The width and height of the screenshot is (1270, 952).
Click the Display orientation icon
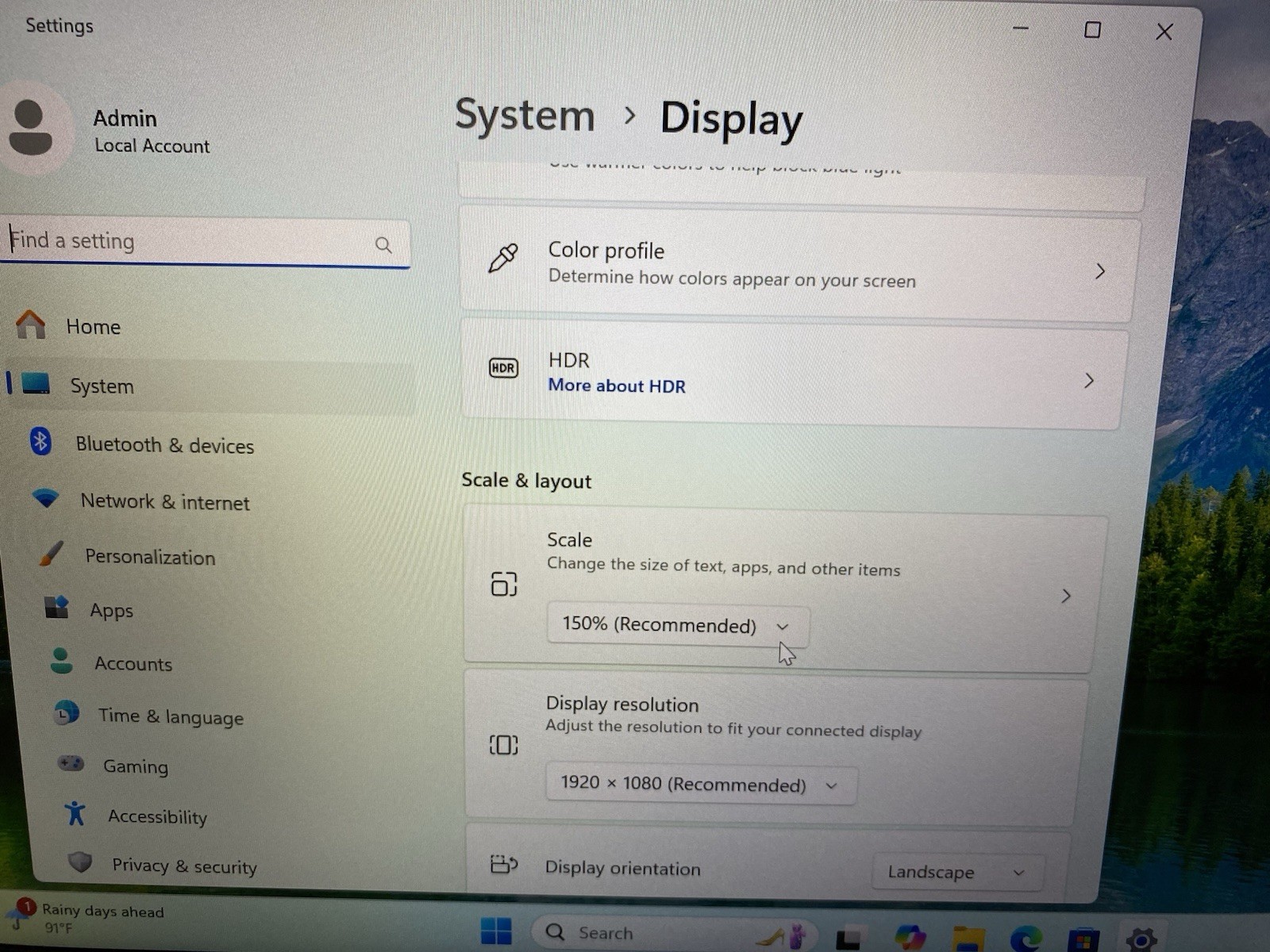pos(503,864)
